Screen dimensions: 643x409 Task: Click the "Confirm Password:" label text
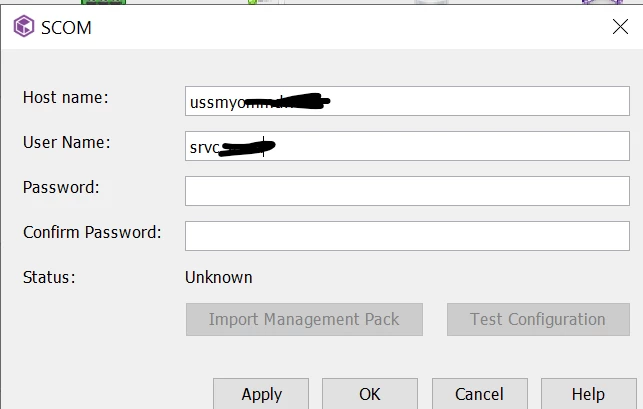(92, 232)
